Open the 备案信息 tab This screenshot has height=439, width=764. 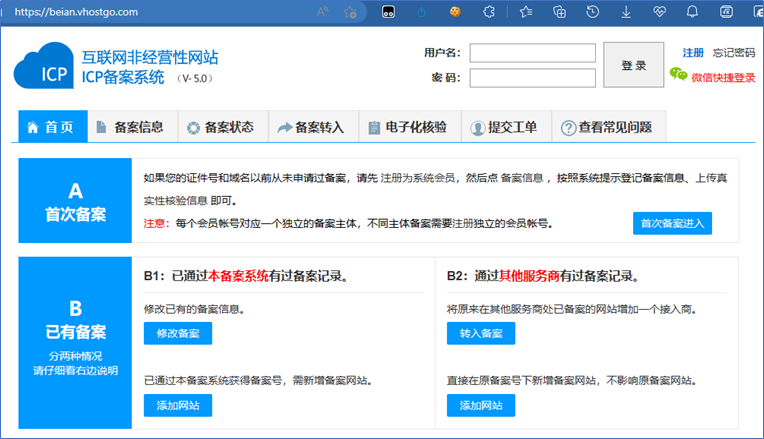point(129,127)
